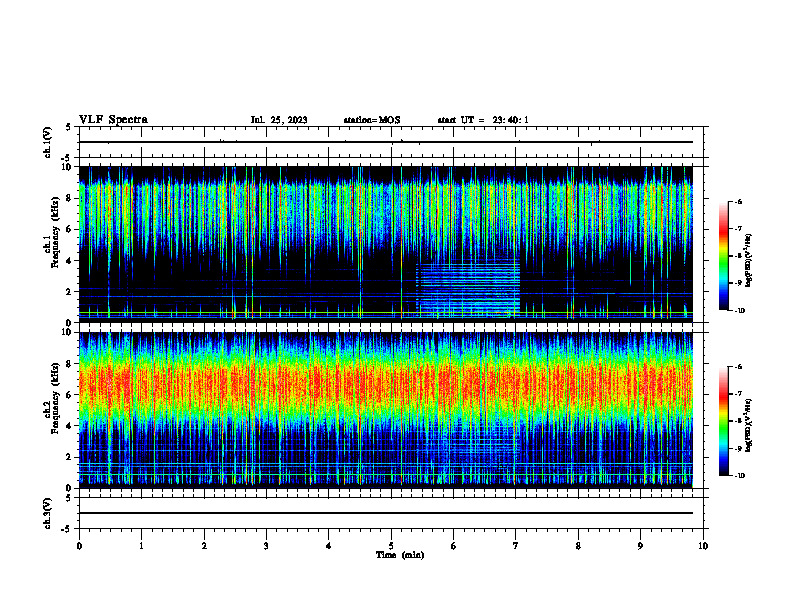Click the "start UT = 23:40: 1" text
This screenshot has height=612, width=792.
coord(483,120)
